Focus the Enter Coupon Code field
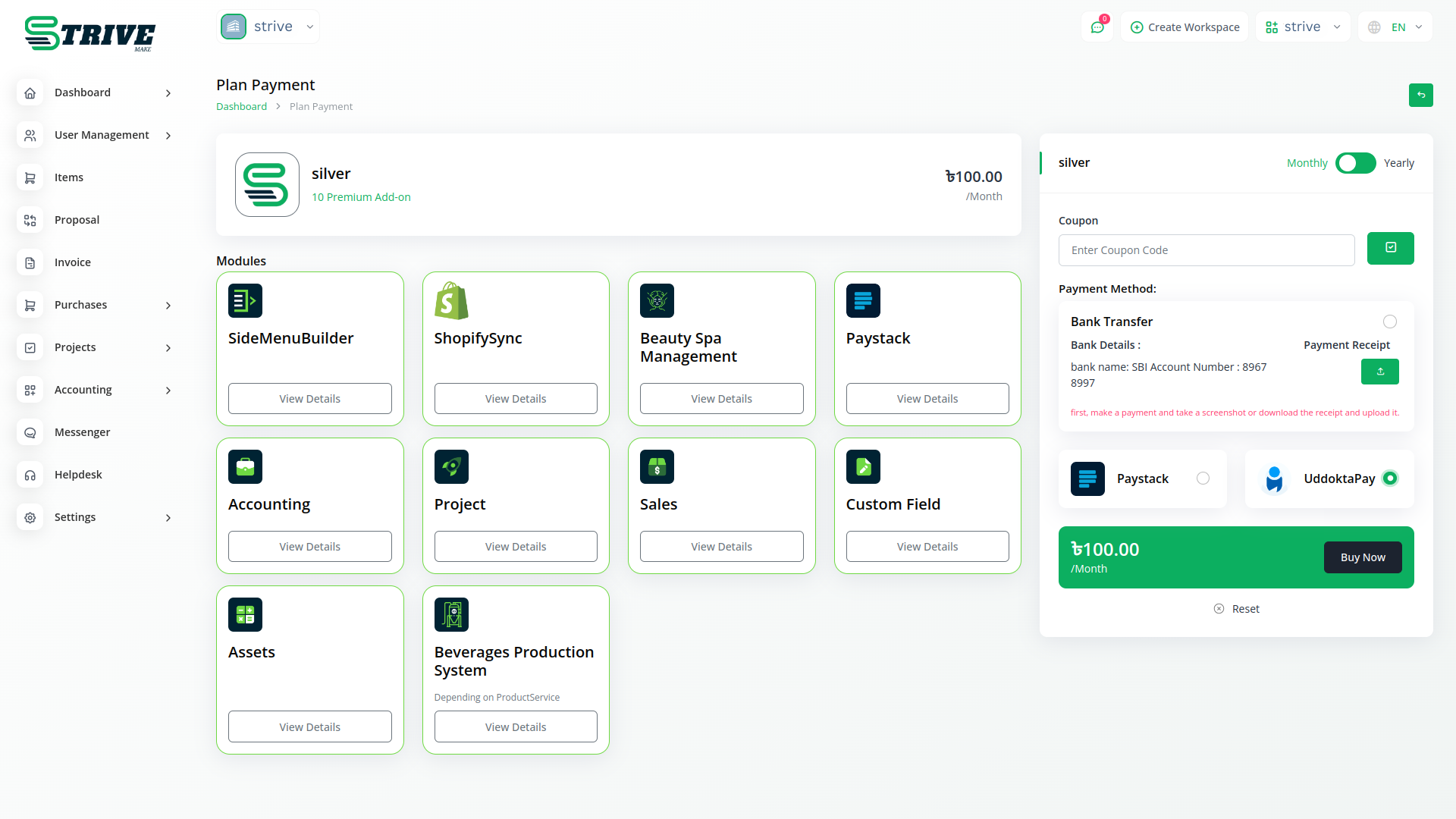 coord(1206,250)
